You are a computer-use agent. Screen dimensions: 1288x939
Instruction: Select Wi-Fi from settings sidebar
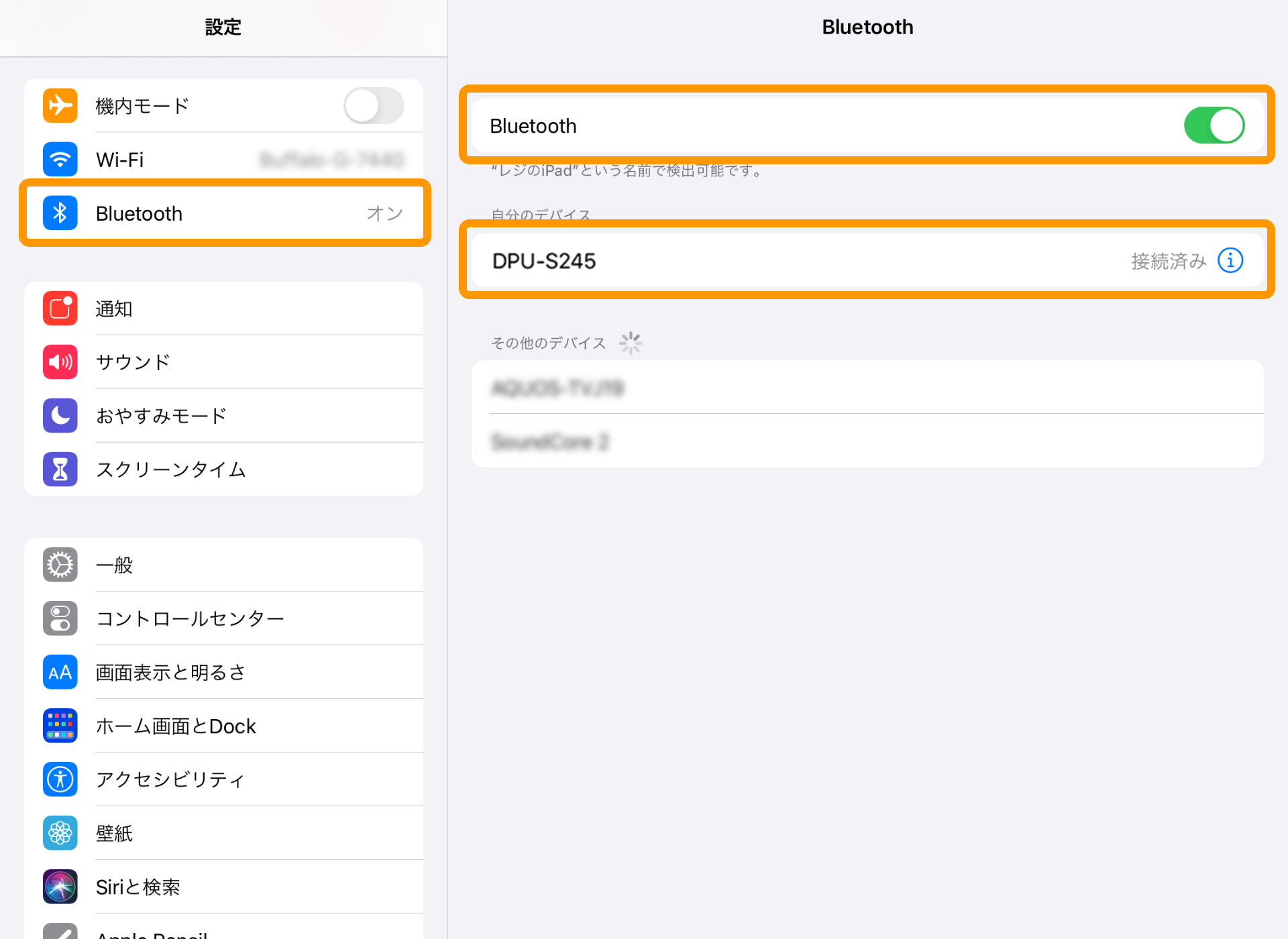tap(224, 159)
